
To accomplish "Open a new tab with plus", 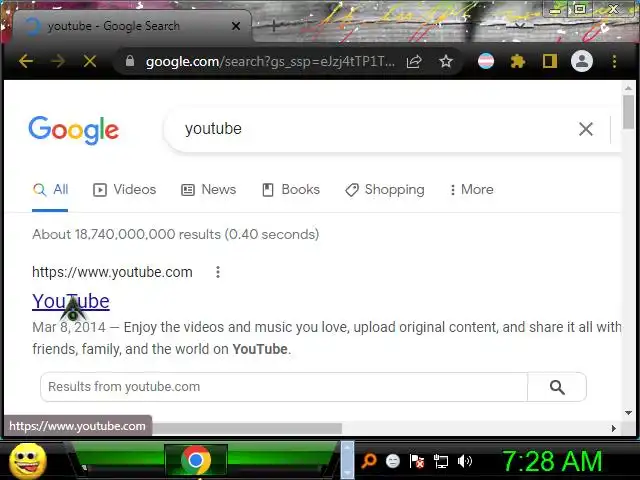I will (x=274, y=26).
